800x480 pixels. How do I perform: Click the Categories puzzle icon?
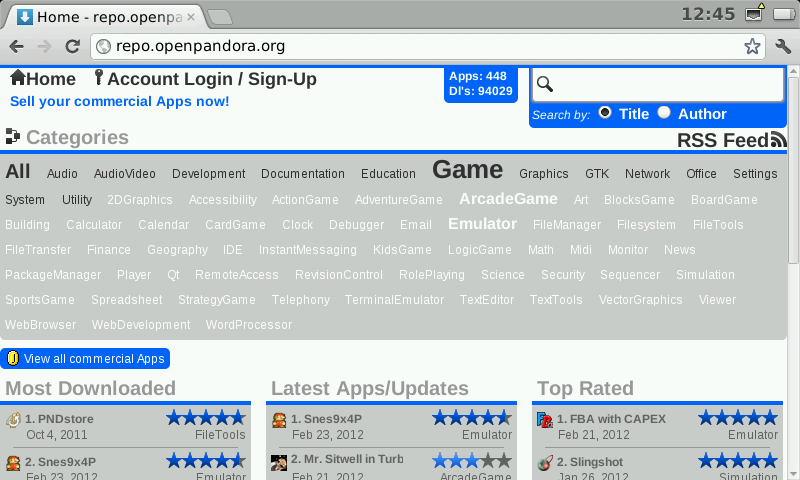coord(13,136)
